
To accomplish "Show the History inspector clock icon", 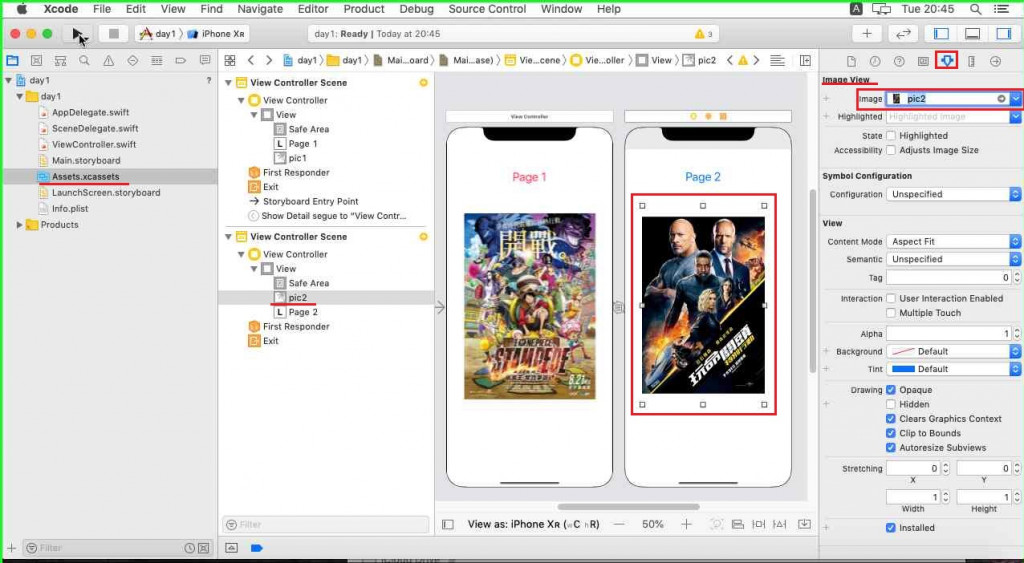I will point(875,61).
